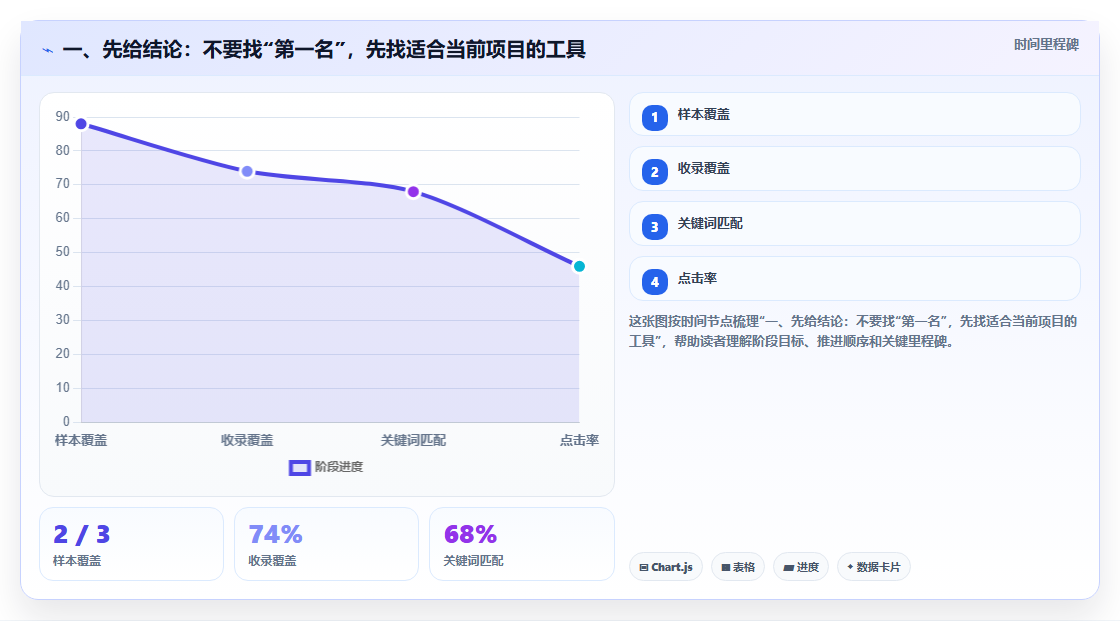Viewport: 1120px width, 621px height.
Task: Select the 收录覆盖 data point on the line
Action: click(247, 172)
